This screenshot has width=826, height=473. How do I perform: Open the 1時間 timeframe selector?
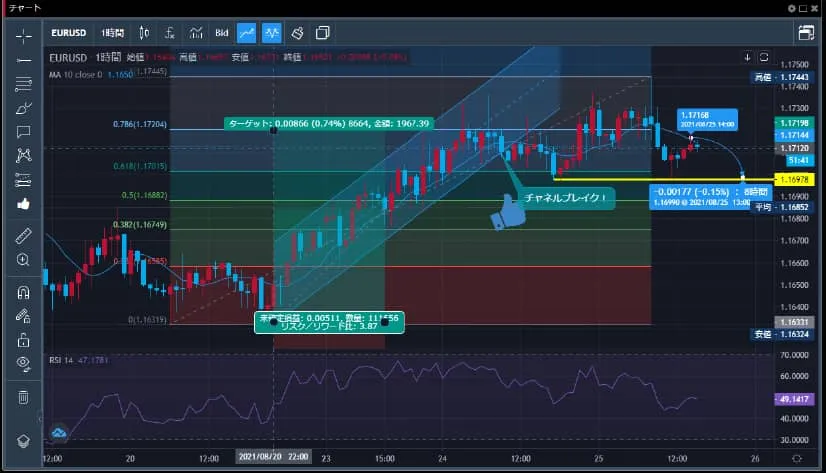[x=112, y=33]
